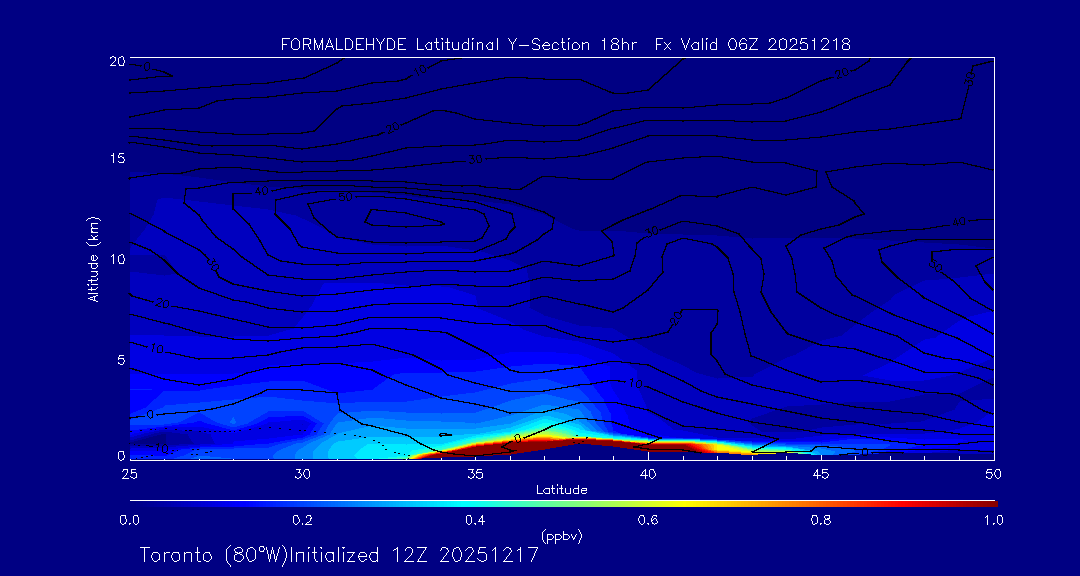Viewport: 1080px width, 576px height.
Task: Select the 0.6 colorbar tick label
Action: tap(648, 520)
